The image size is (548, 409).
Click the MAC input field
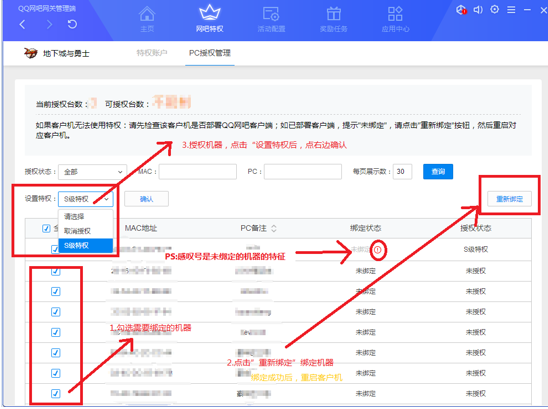pos(198,172)
